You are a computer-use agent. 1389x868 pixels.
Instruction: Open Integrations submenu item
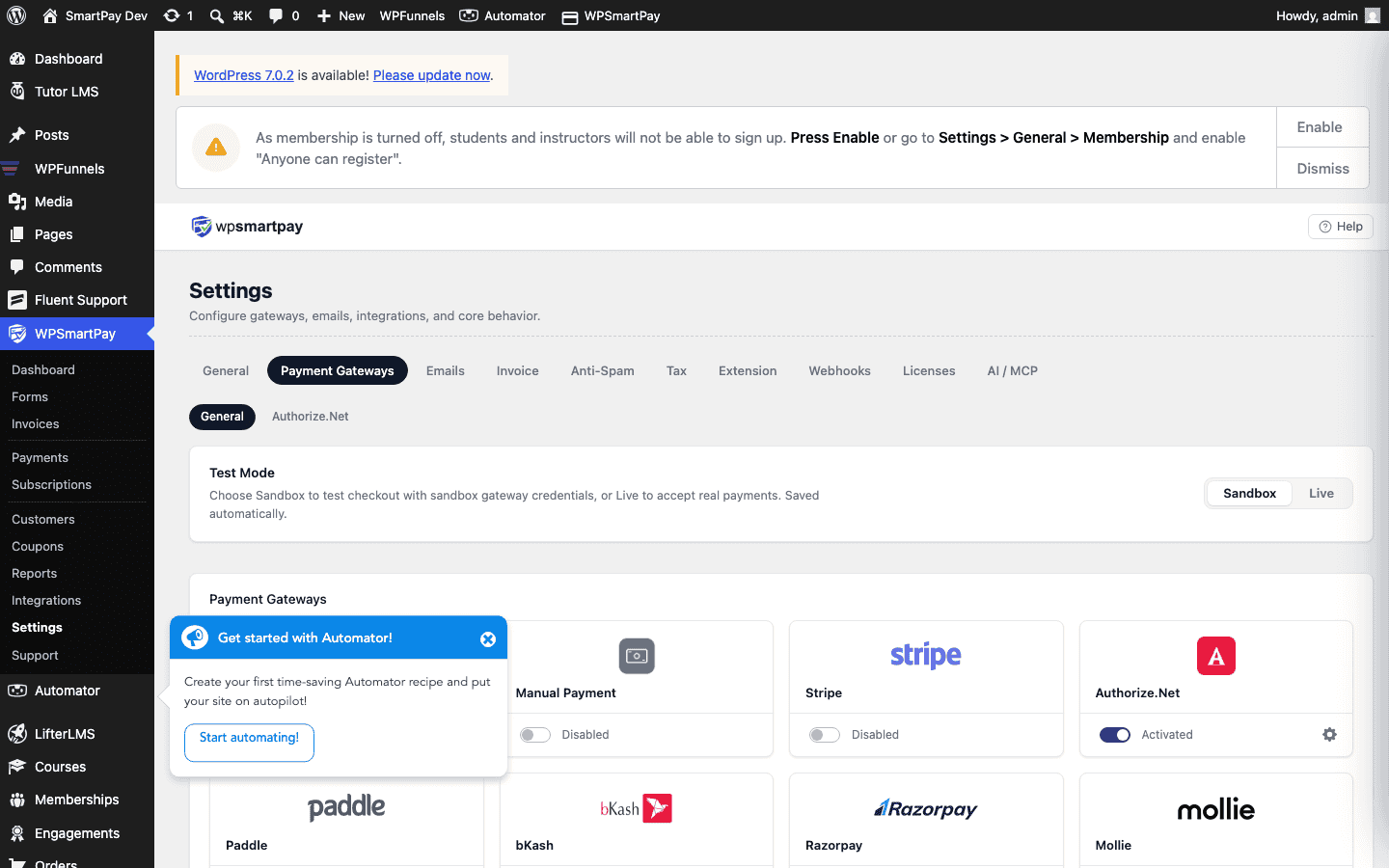click(x=46, y=601)
